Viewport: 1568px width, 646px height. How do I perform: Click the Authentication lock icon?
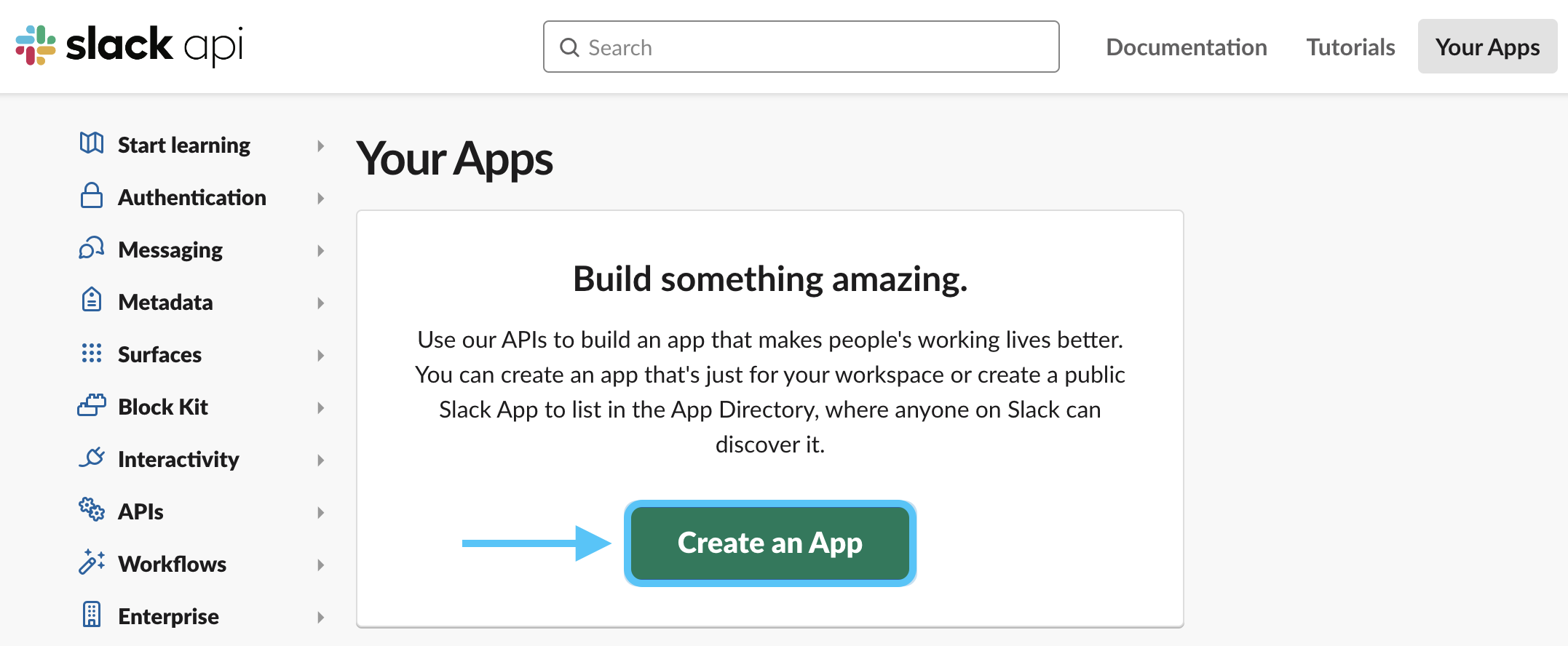(x=92, y=196)
